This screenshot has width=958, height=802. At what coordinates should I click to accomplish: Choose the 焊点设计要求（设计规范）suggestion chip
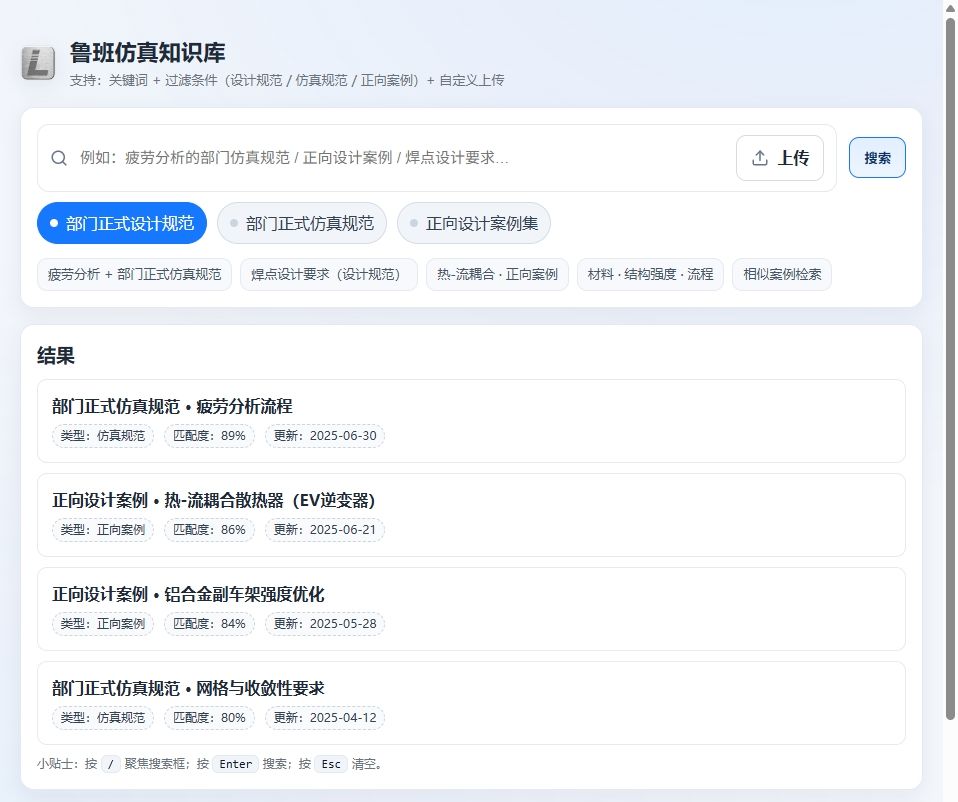click(x=328, y=274)
